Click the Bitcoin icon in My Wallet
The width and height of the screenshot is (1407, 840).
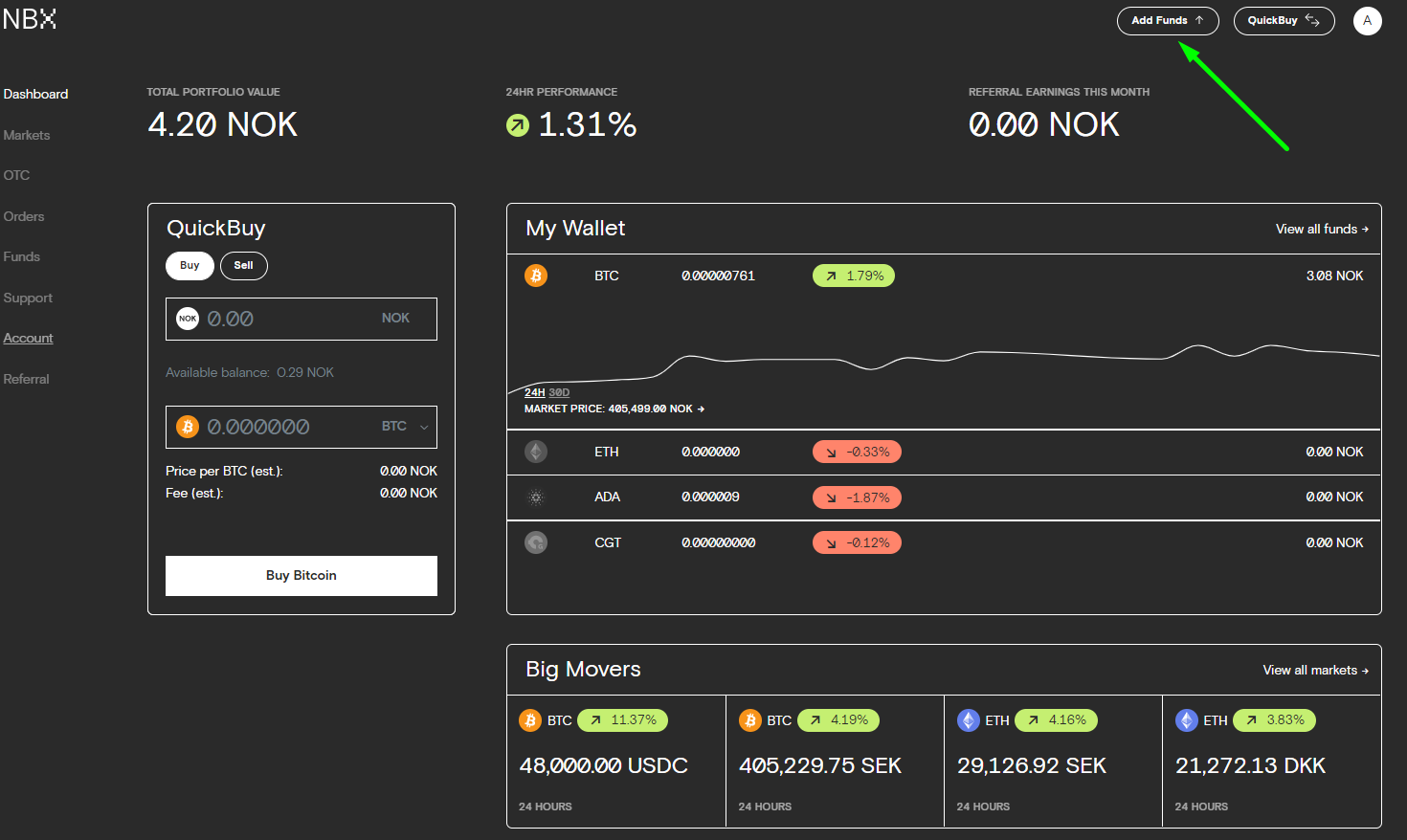tap(536, 276)
